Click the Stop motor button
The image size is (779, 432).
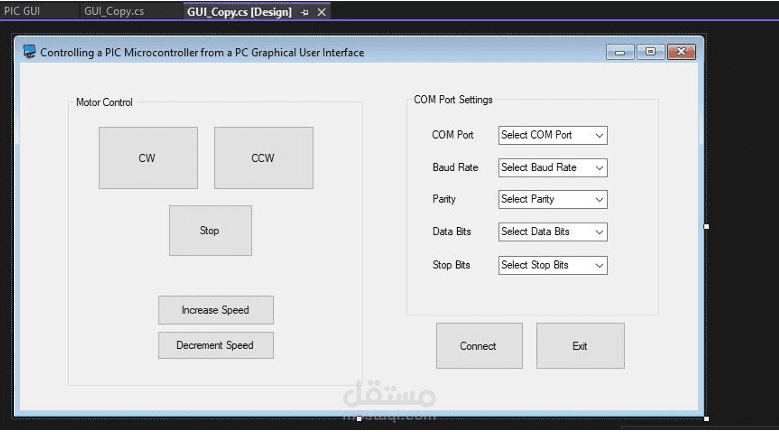pyautogui.click(x=210, y=230)
